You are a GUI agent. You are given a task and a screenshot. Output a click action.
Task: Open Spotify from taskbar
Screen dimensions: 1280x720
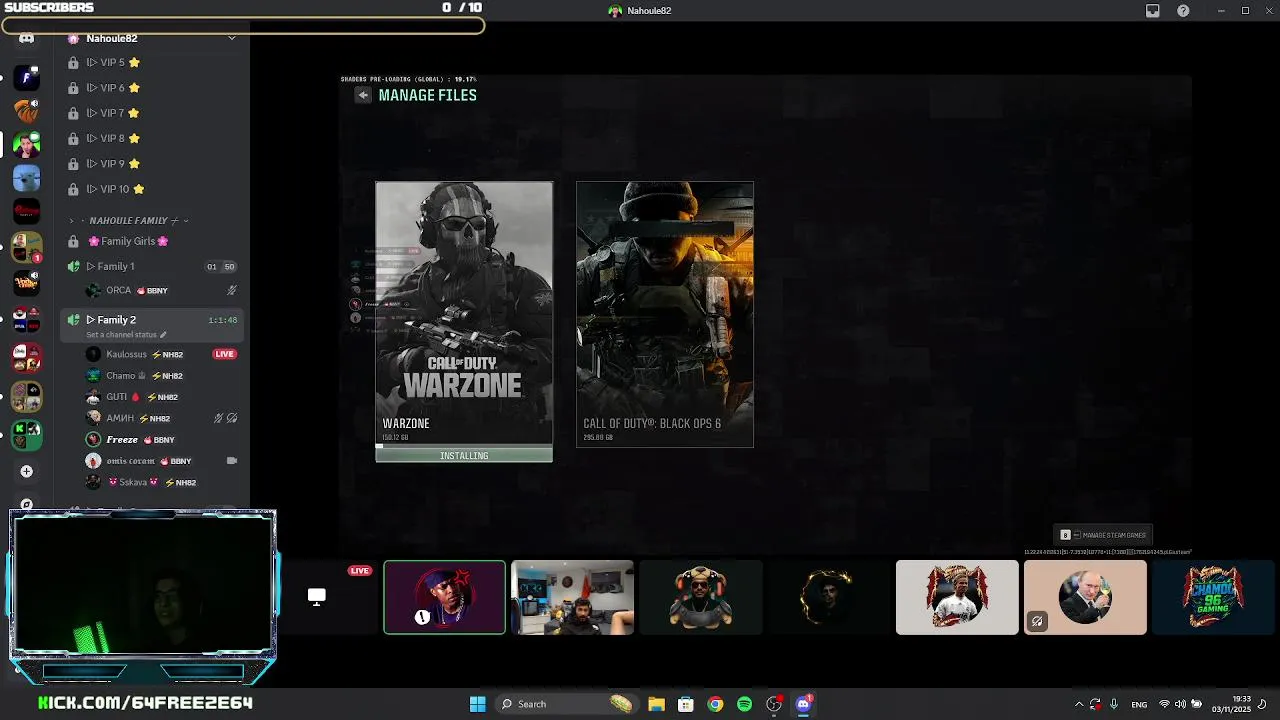[744, 704]
